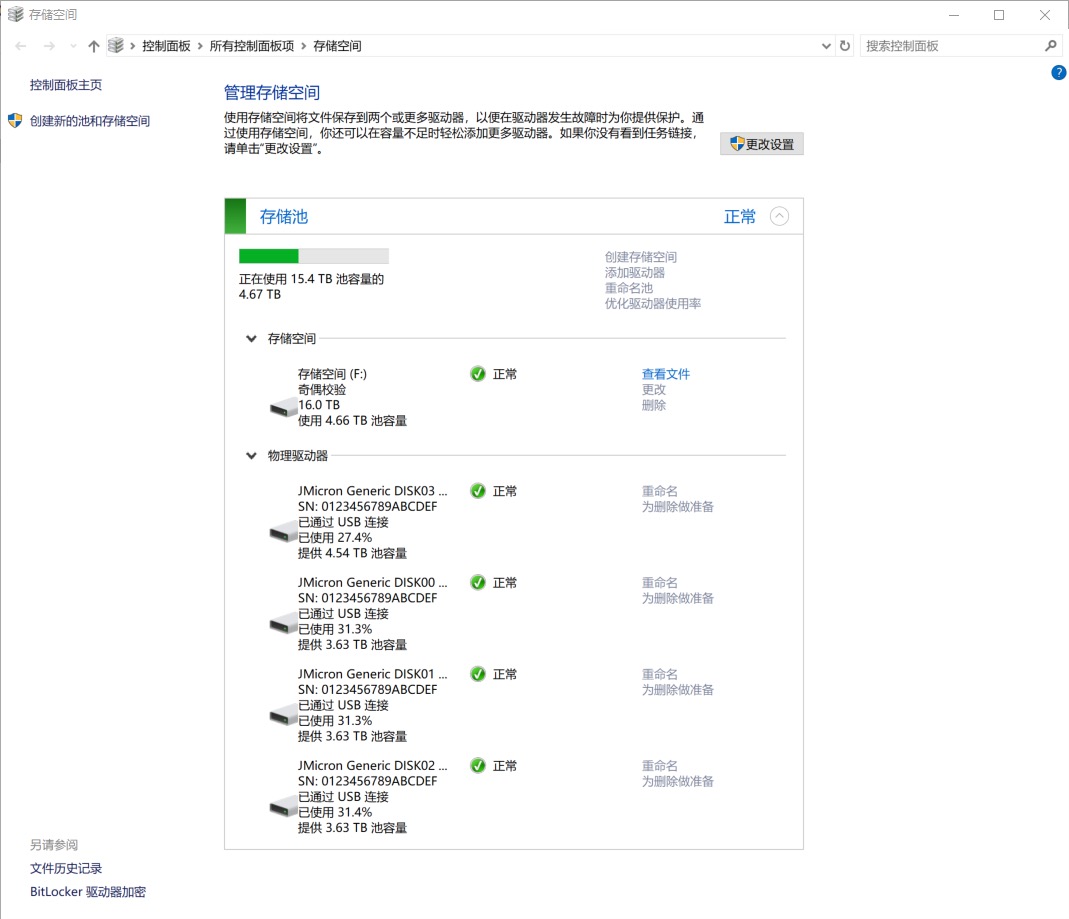Screen dimensions: 1069x919
Task: Click the 搜索控制面板 search field
Action: [950, 46]
